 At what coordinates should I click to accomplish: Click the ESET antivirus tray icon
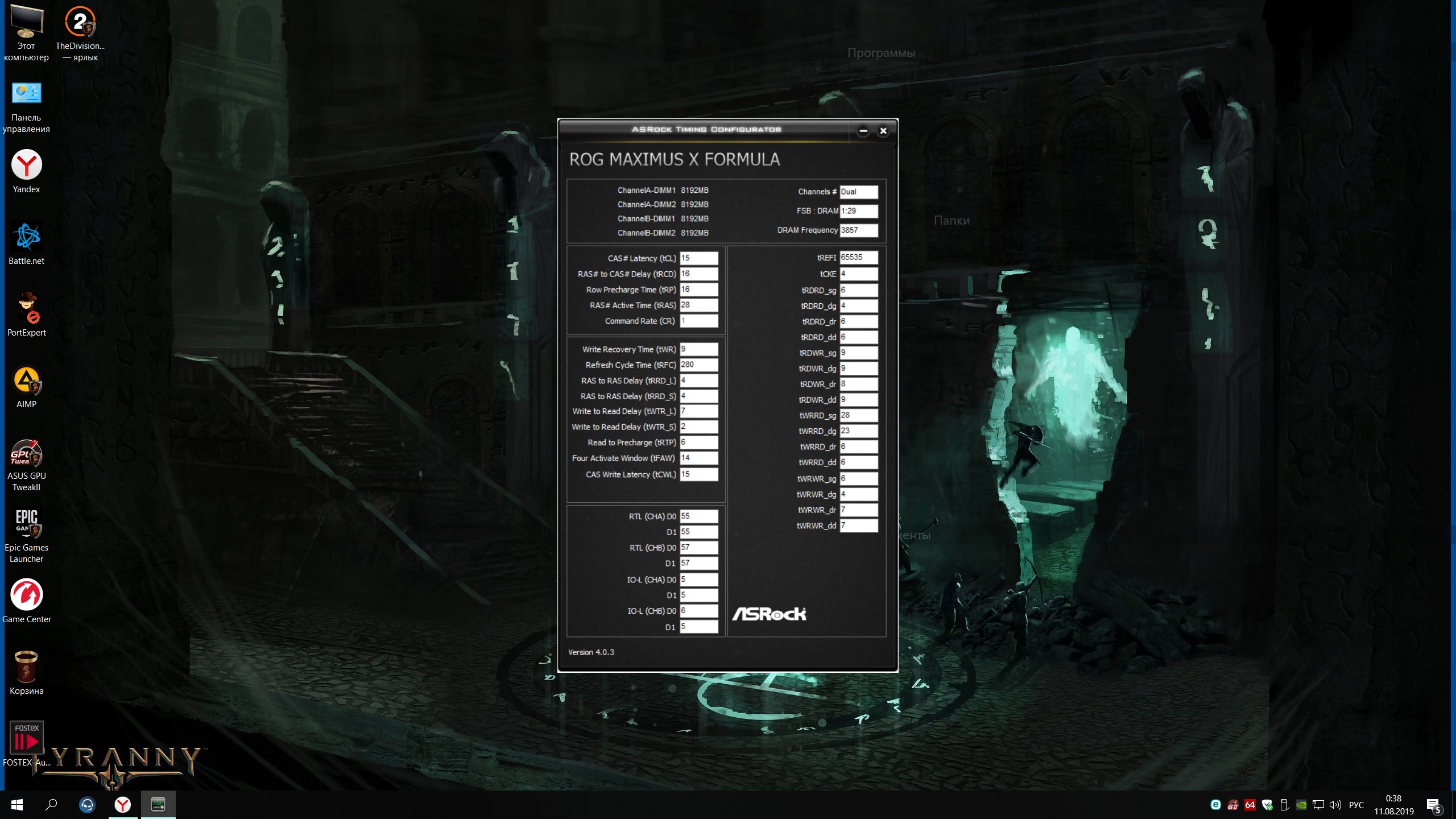click(1215, 805)
